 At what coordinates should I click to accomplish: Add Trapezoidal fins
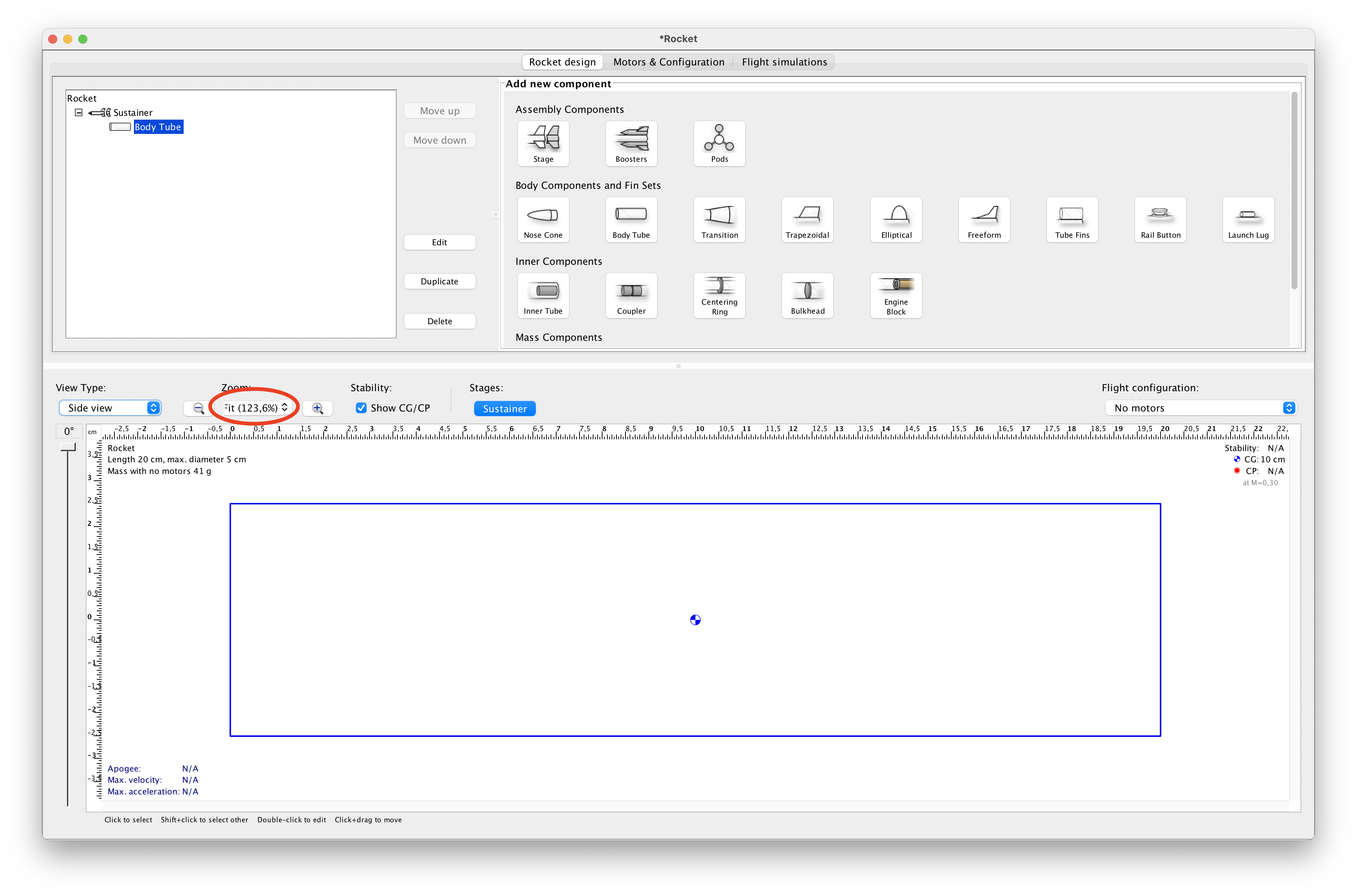(806, 220)
